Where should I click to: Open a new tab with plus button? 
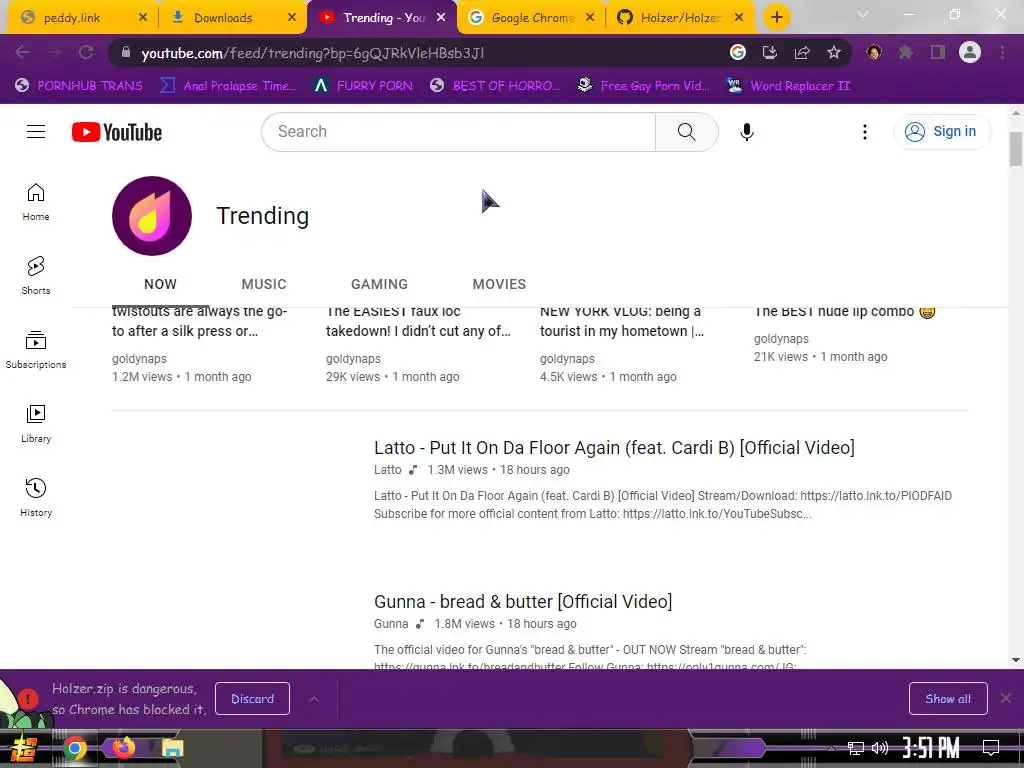coord(776,17)
